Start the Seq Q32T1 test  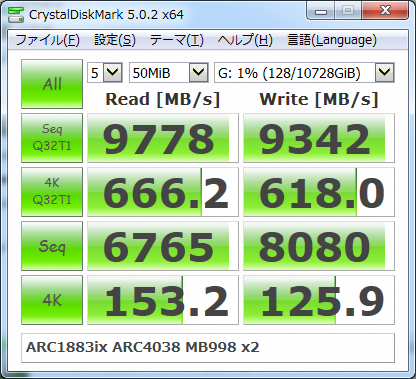coord(52,138)
